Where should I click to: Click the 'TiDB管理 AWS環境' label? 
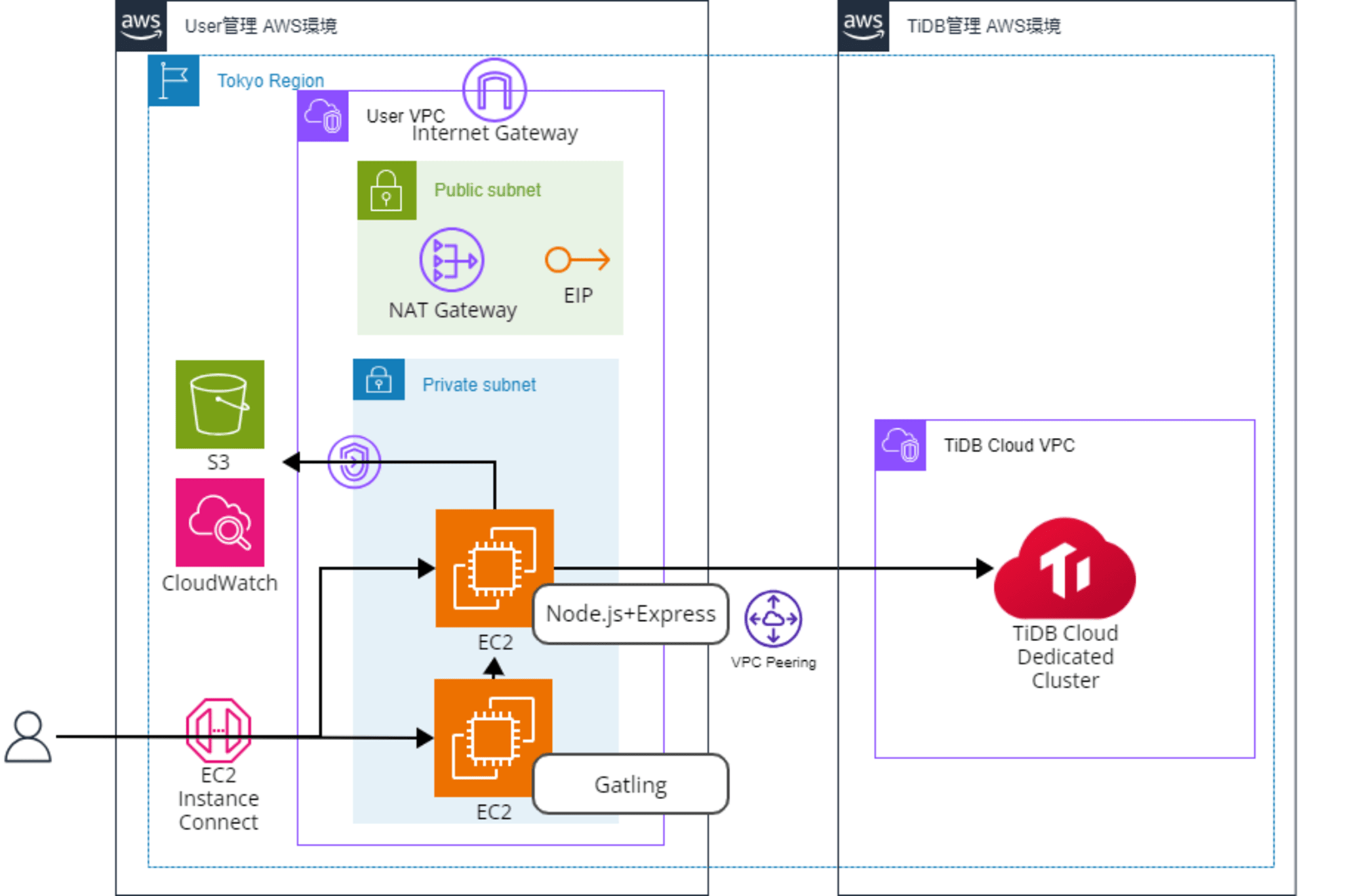(x=984, y=26)
